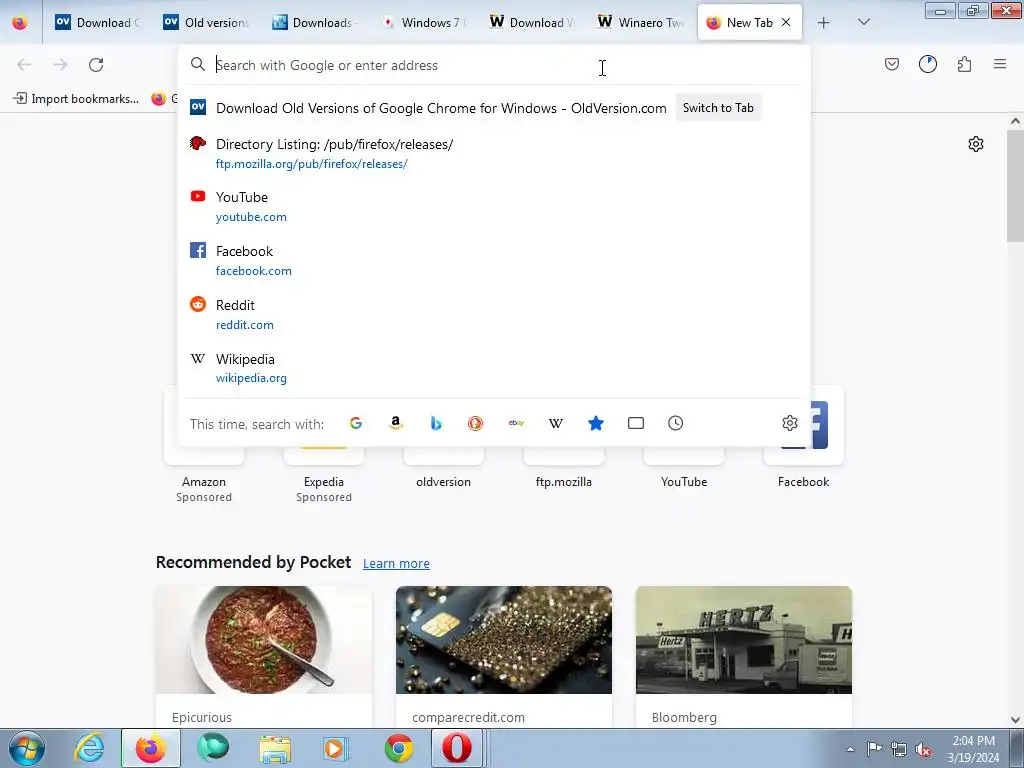
Task: Open the network tray icon
Action: [899, 749]
